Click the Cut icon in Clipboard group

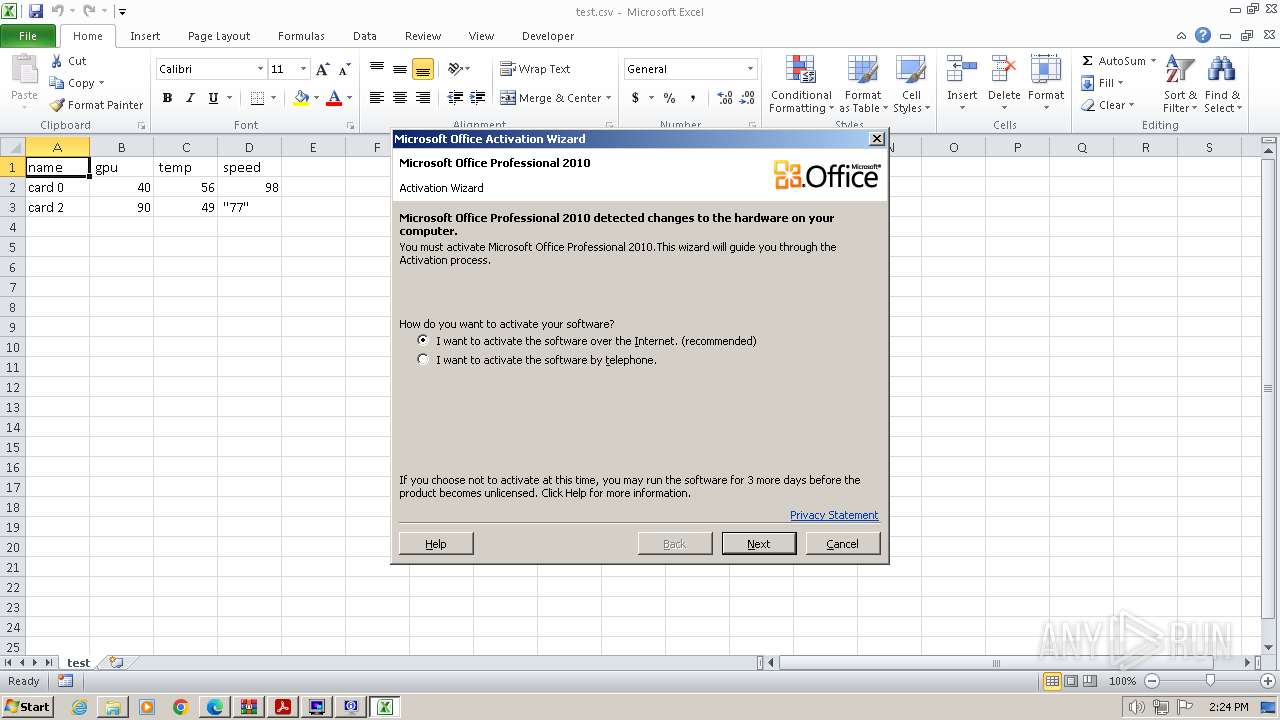(58, 61)
